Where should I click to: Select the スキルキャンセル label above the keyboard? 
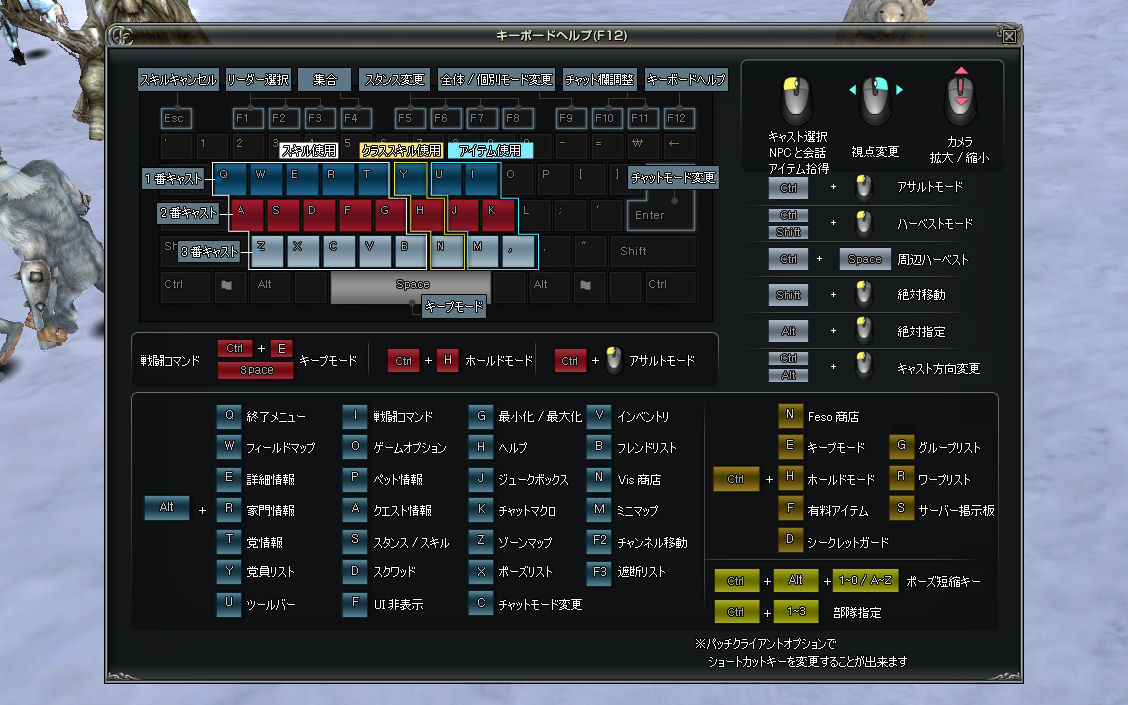pos(178,80)
